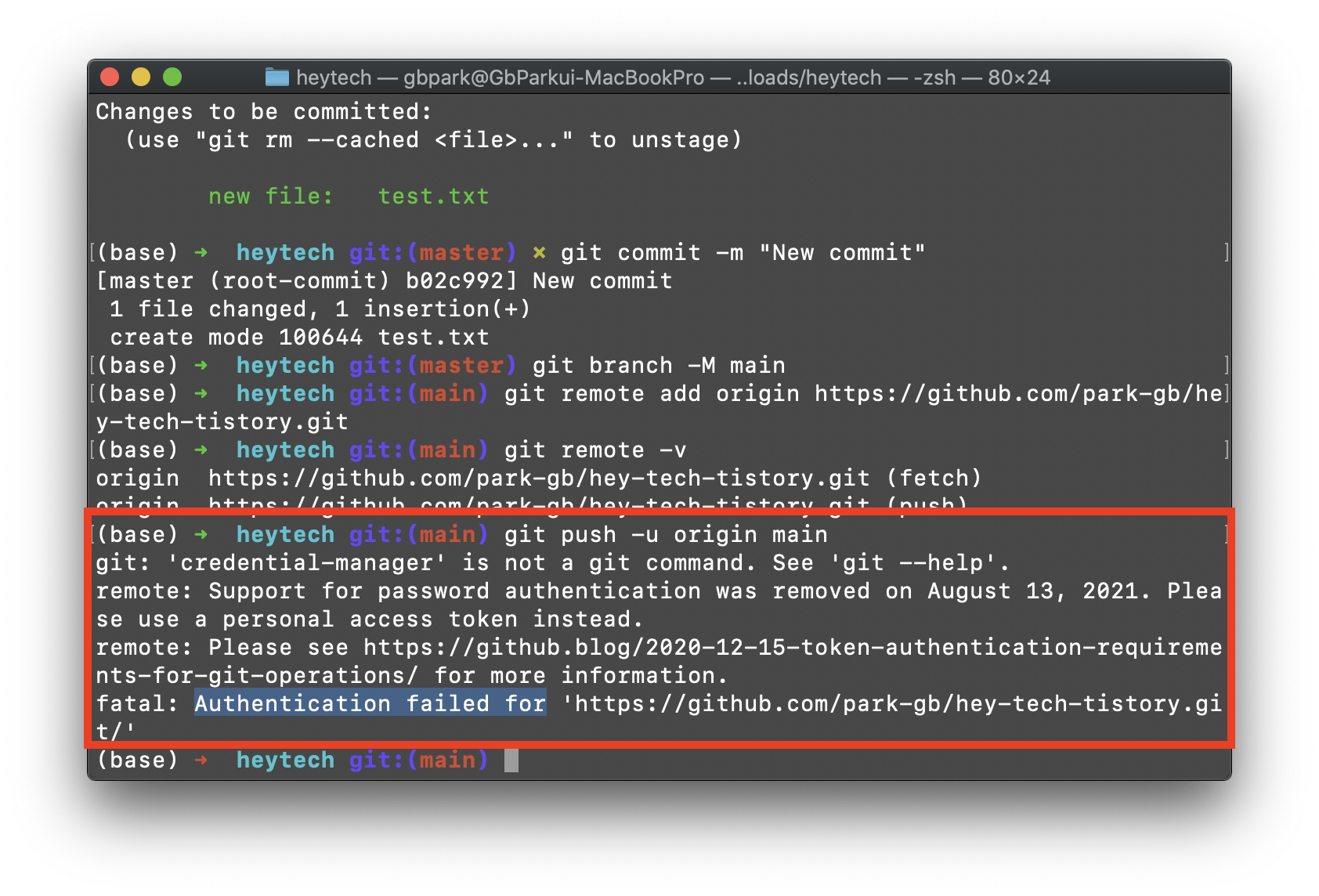Click the 'credential-manager' is not a git command line
The width and height of the screenshot is (1319, 896).
click(553, 563)
